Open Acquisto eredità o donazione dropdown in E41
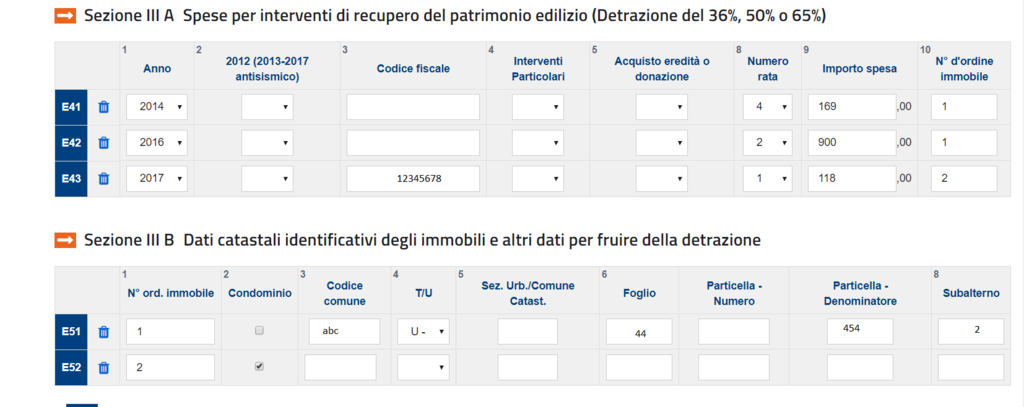This screenshot has height=407, width=1024. [x=661, y=107]
